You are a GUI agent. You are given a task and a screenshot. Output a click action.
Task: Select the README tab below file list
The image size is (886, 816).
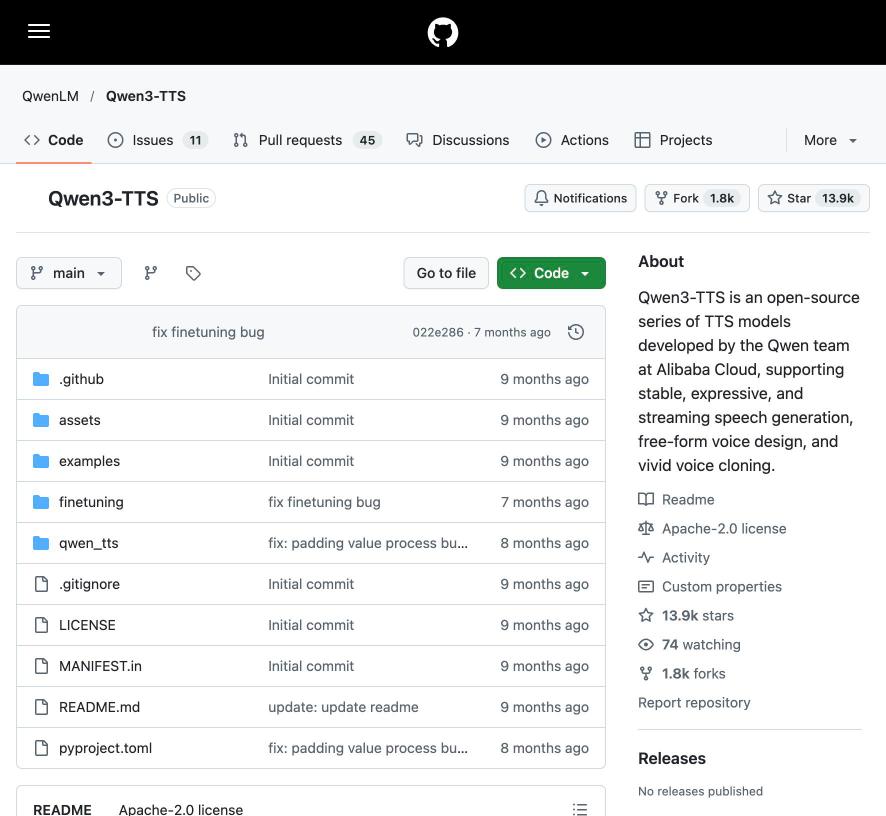tap(62, 809)
